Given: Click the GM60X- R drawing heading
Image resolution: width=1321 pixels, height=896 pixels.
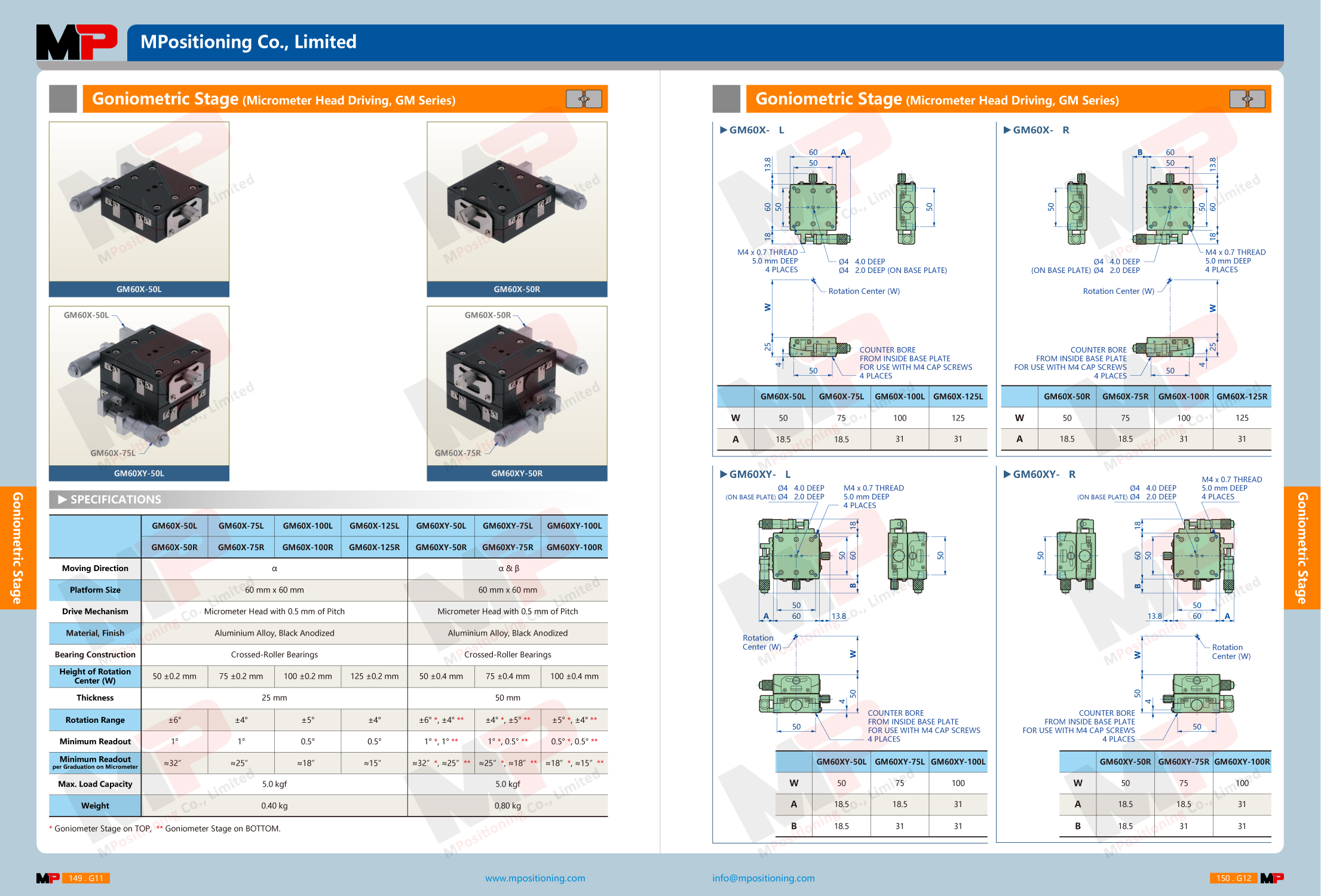Looking at the screenshot, I should 1037,130.
